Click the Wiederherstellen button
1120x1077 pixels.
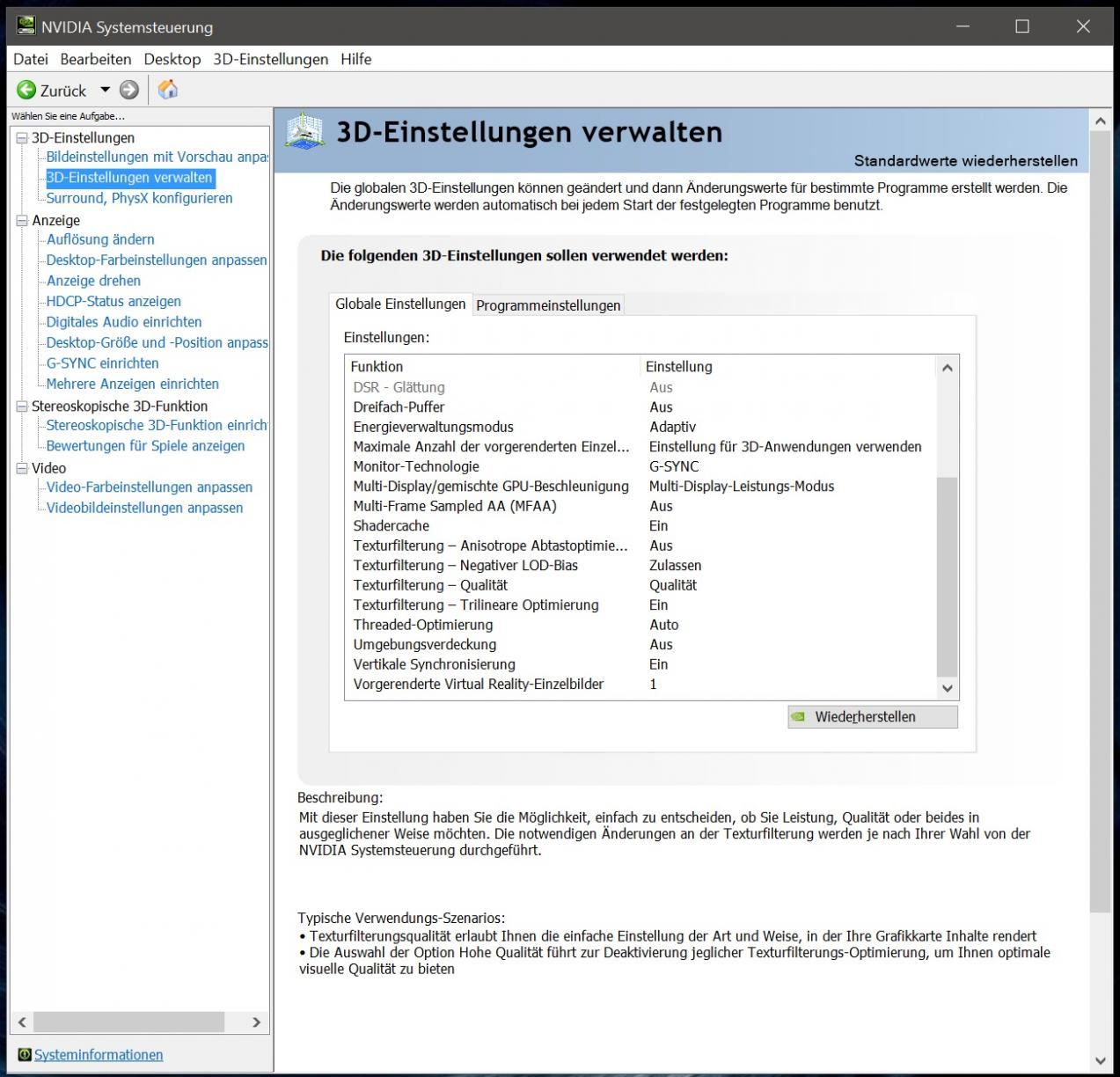pyautogui.click(x=873, y=717)
